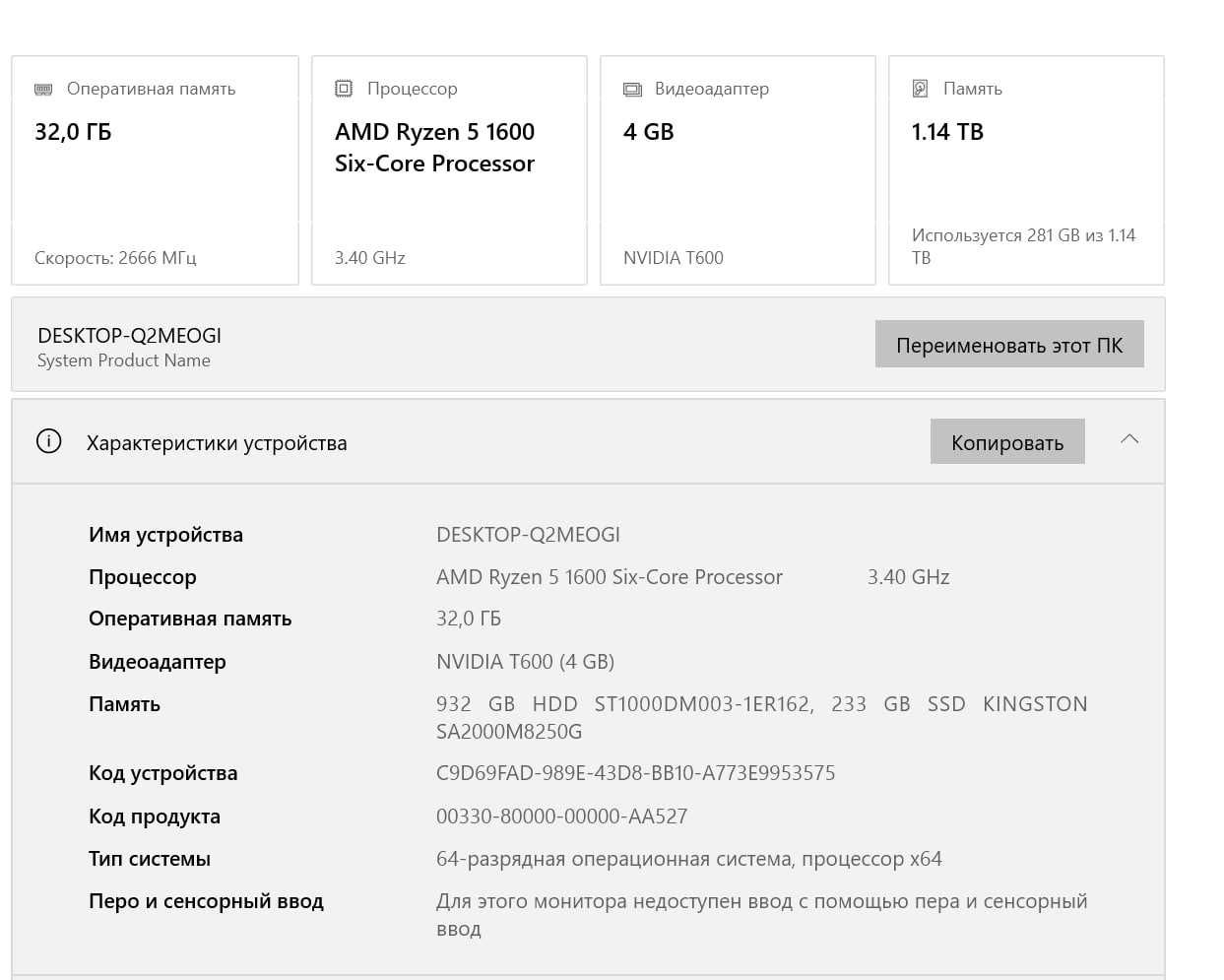The width and height of the screenshot is (1224, 980).
Task: Collapse the Характеристики устройства section
Action: tap(1129, 439)
